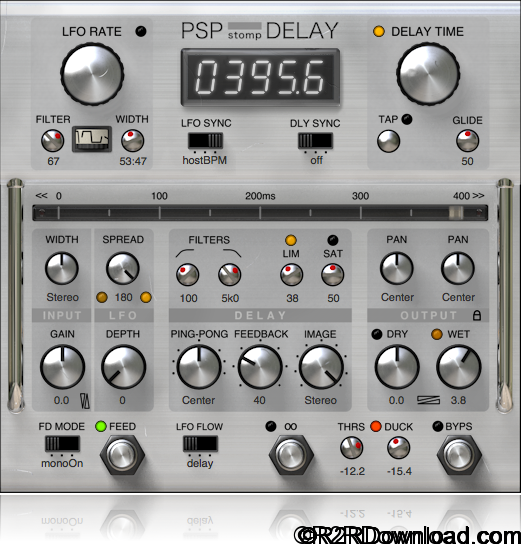Toggle the green FEED LED

101,426
